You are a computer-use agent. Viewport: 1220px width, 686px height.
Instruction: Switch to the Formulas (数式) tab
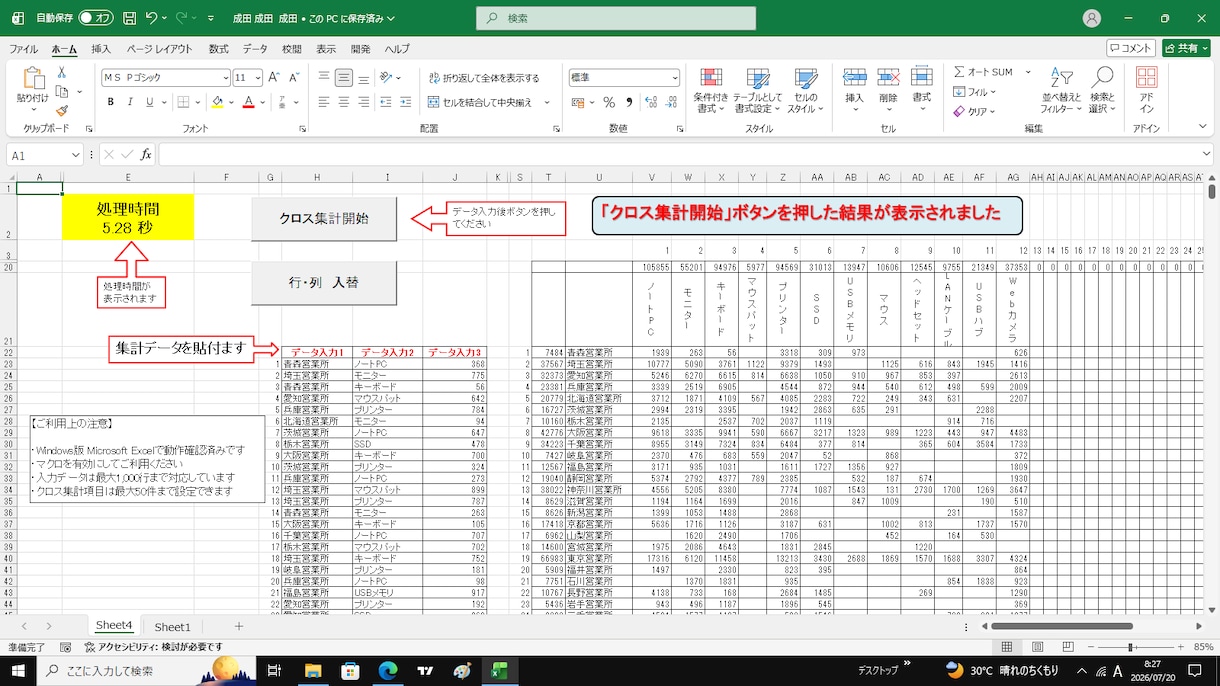pos(218,48)
